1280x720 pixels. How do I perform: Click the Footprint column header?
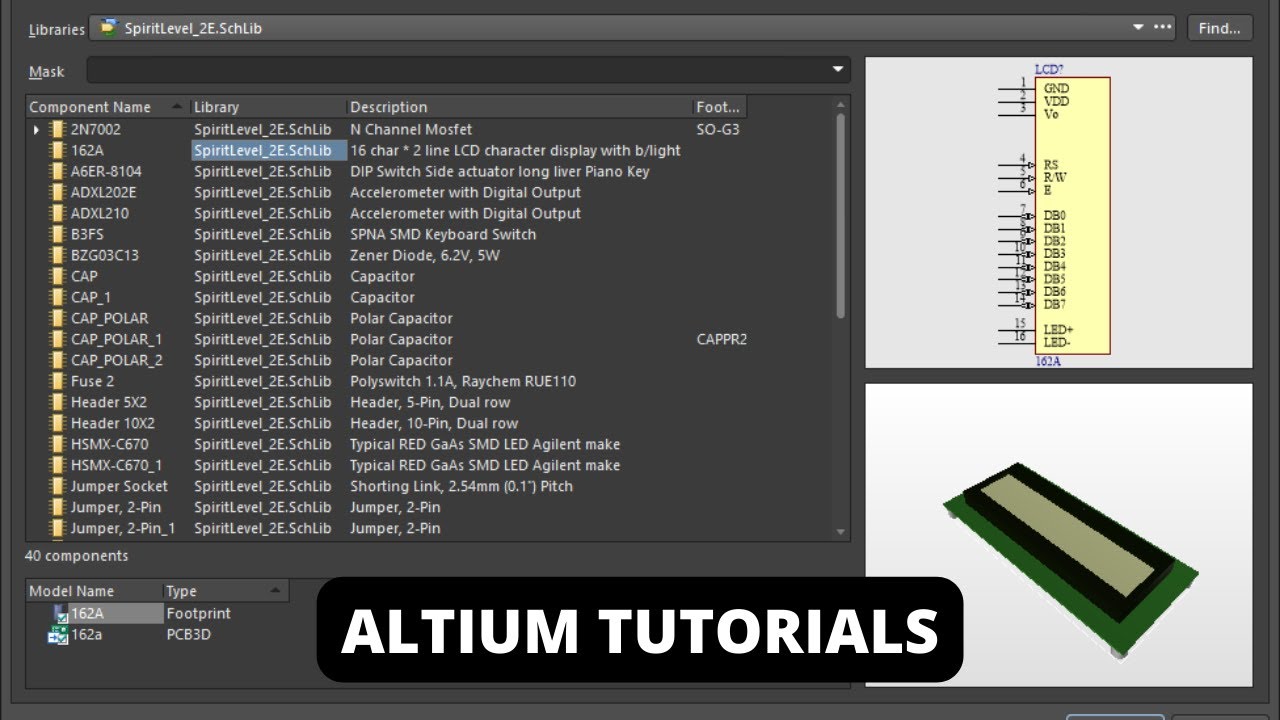pos(719,107)
